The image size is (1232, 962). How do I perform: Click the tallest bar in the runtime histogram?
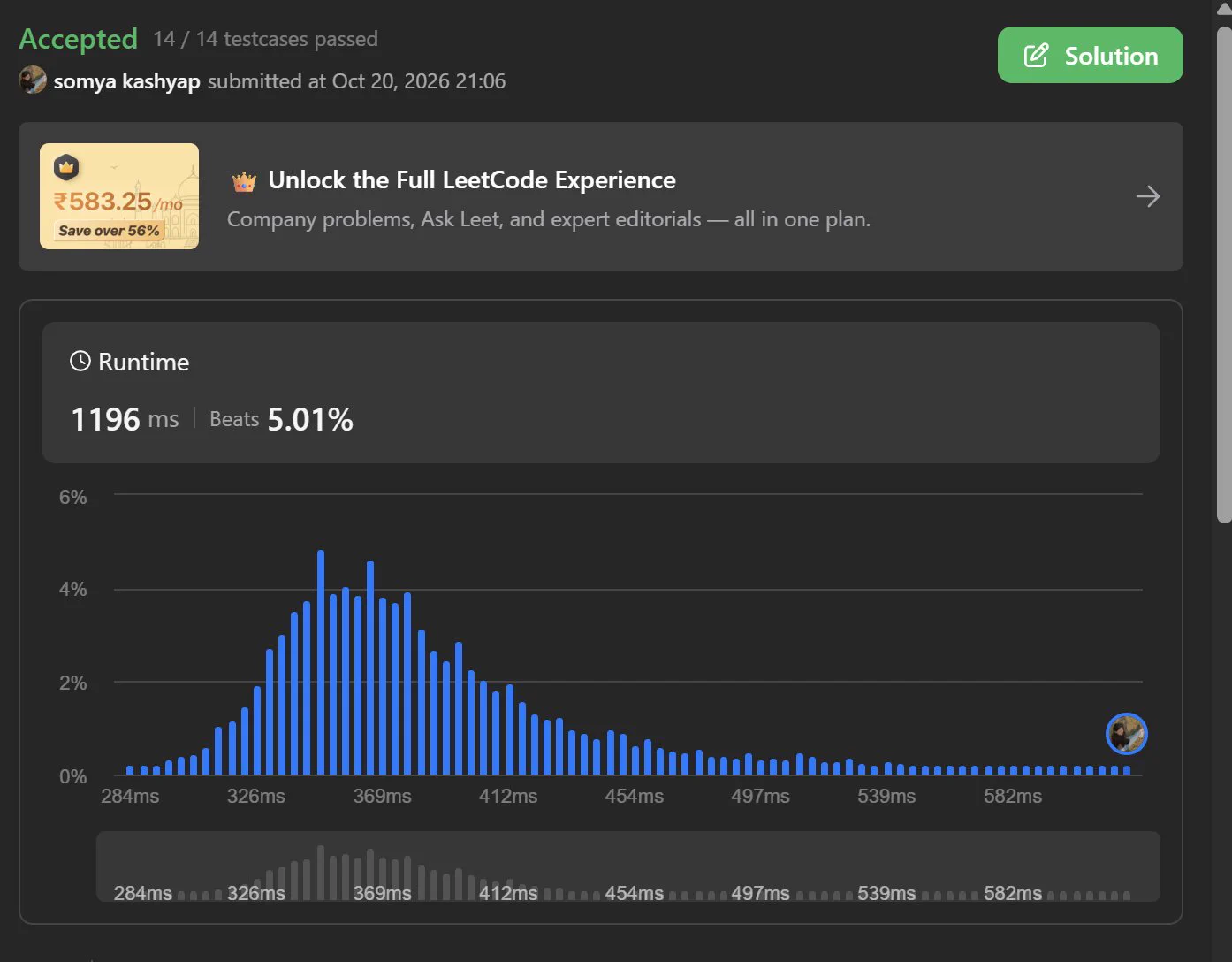pos(321,662)
